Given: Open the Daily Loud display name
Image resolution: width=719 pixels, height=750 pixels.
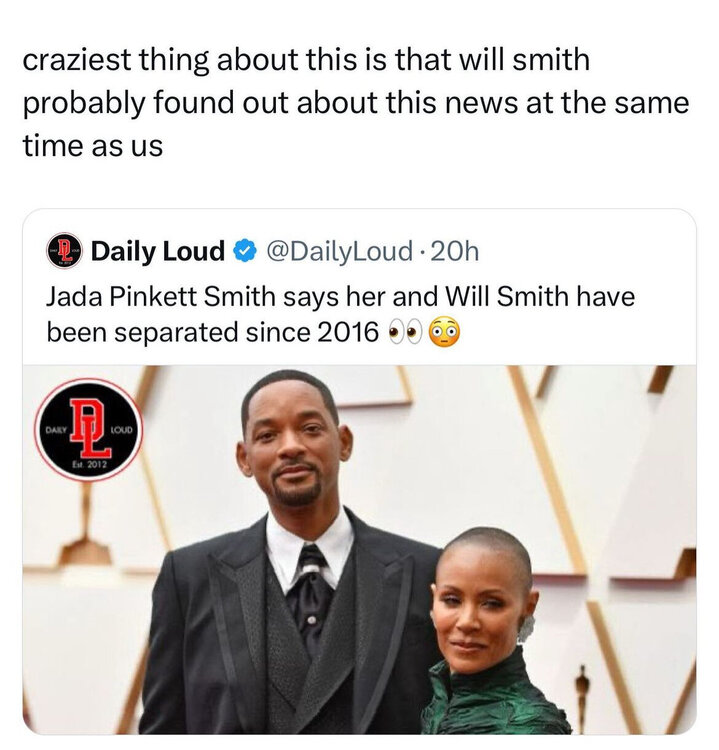Looking at the screenshot, I should (157, 251).
